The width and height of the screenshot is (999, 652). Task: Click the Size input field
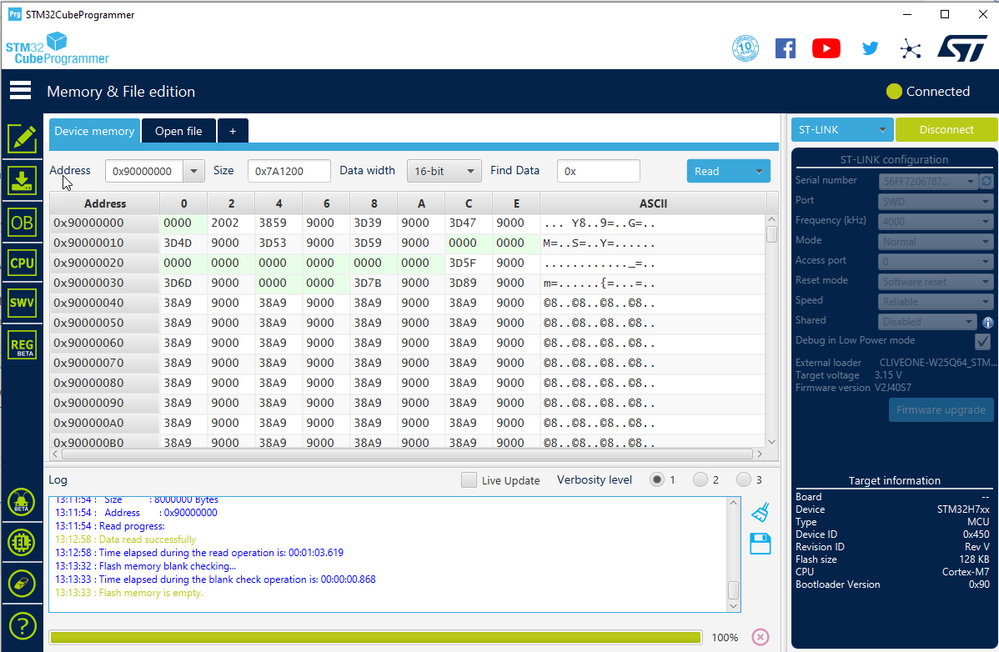(289, 171)
